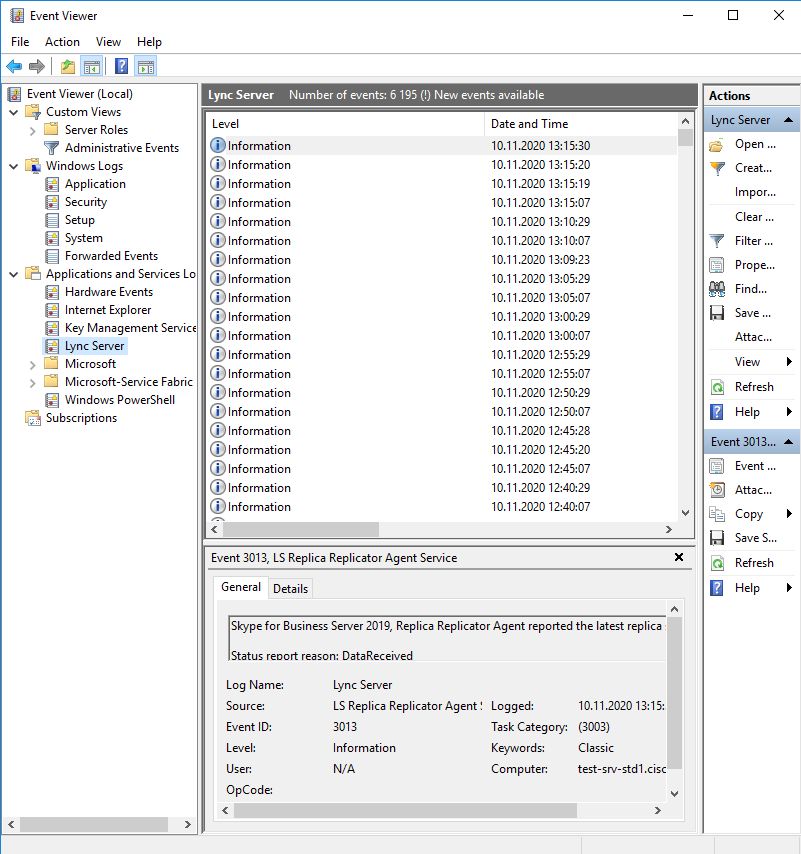Click the Save Selected Events floppy icon
Screen dimensions: 801x854
(x=717, y=538)
